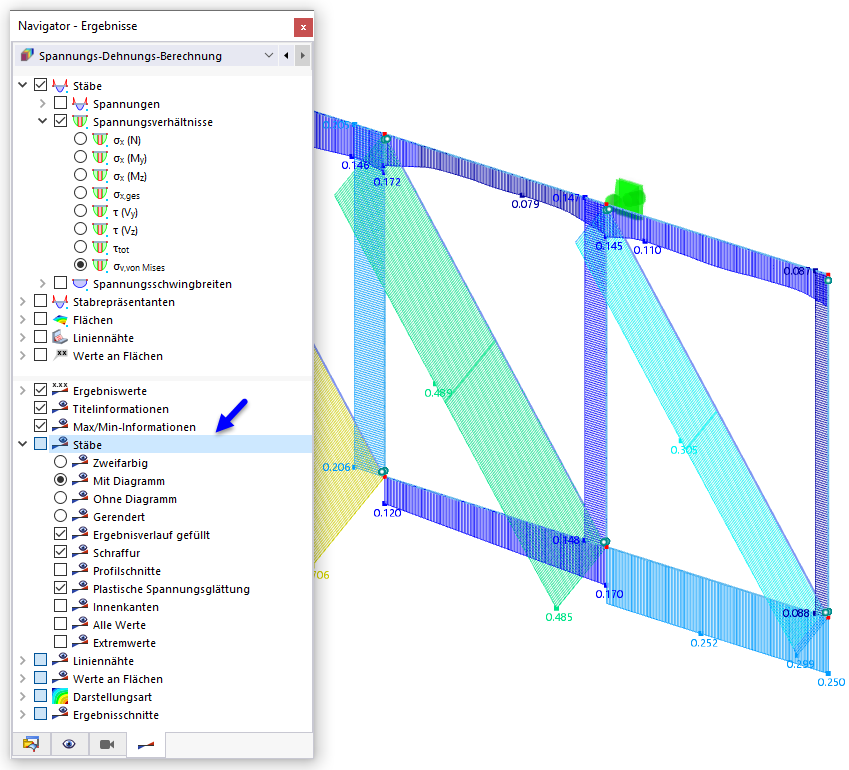Click the Liniennähte weld icon
Viewport: 849px width, 770px height.
click(x=60, y=337)
